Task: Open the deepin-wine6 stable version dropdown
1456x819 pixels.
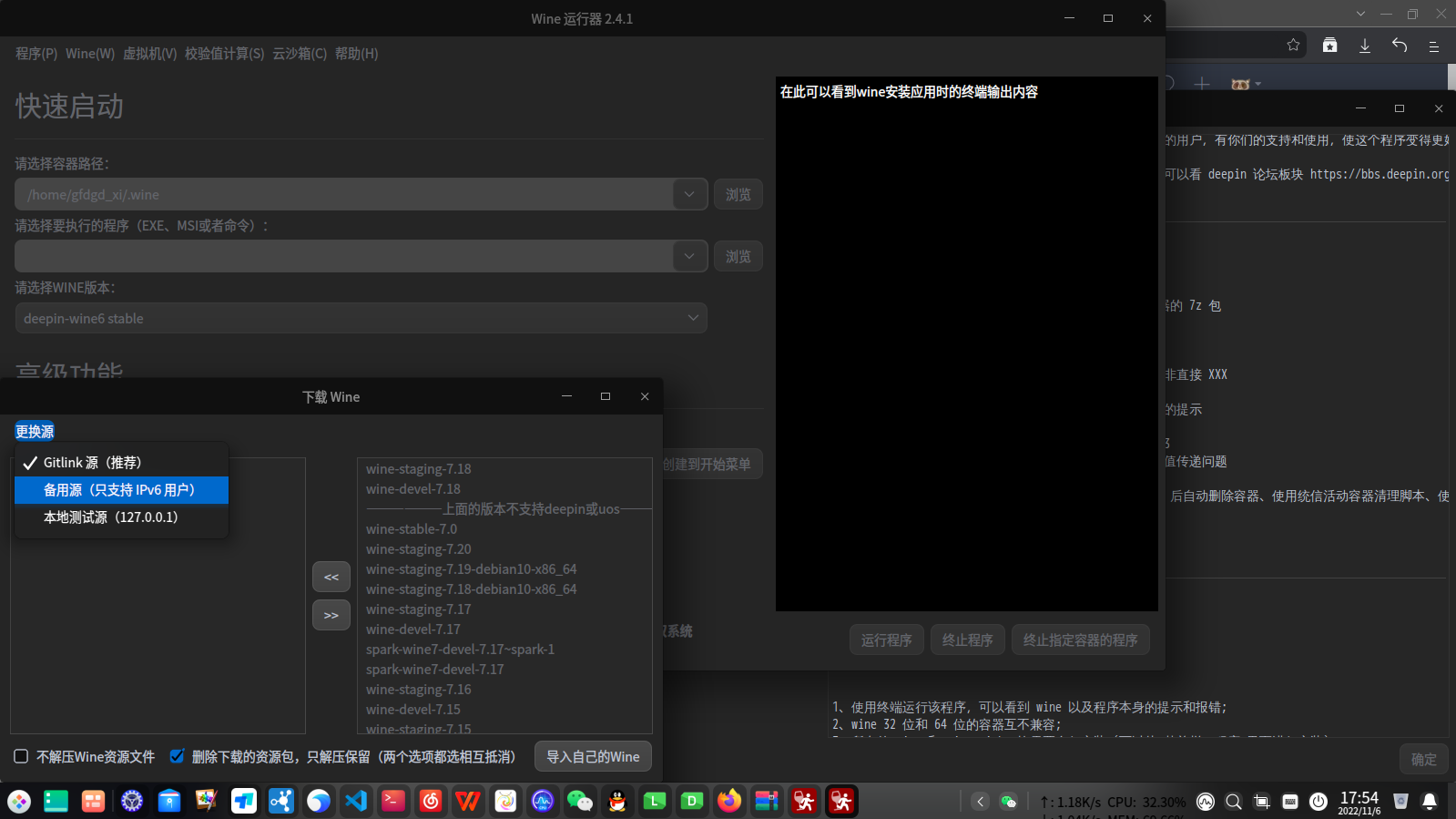Action: coord(361,318)
